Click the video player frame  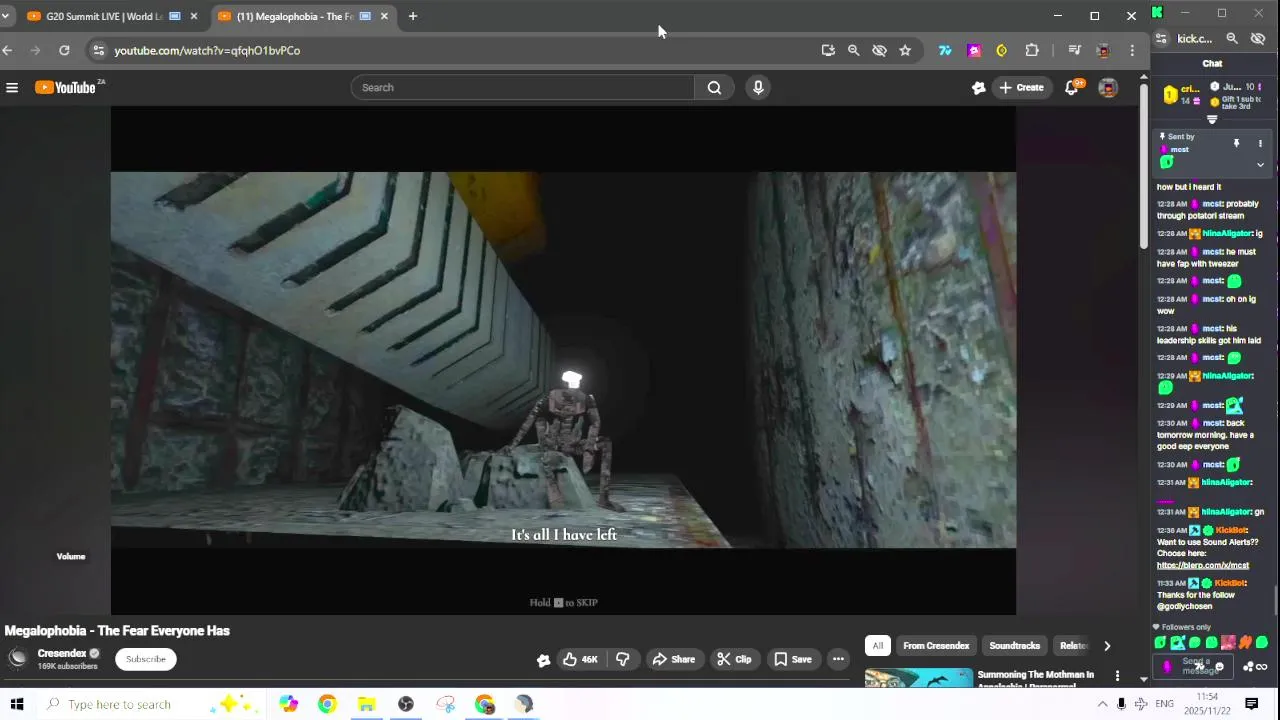click(563, 360)
